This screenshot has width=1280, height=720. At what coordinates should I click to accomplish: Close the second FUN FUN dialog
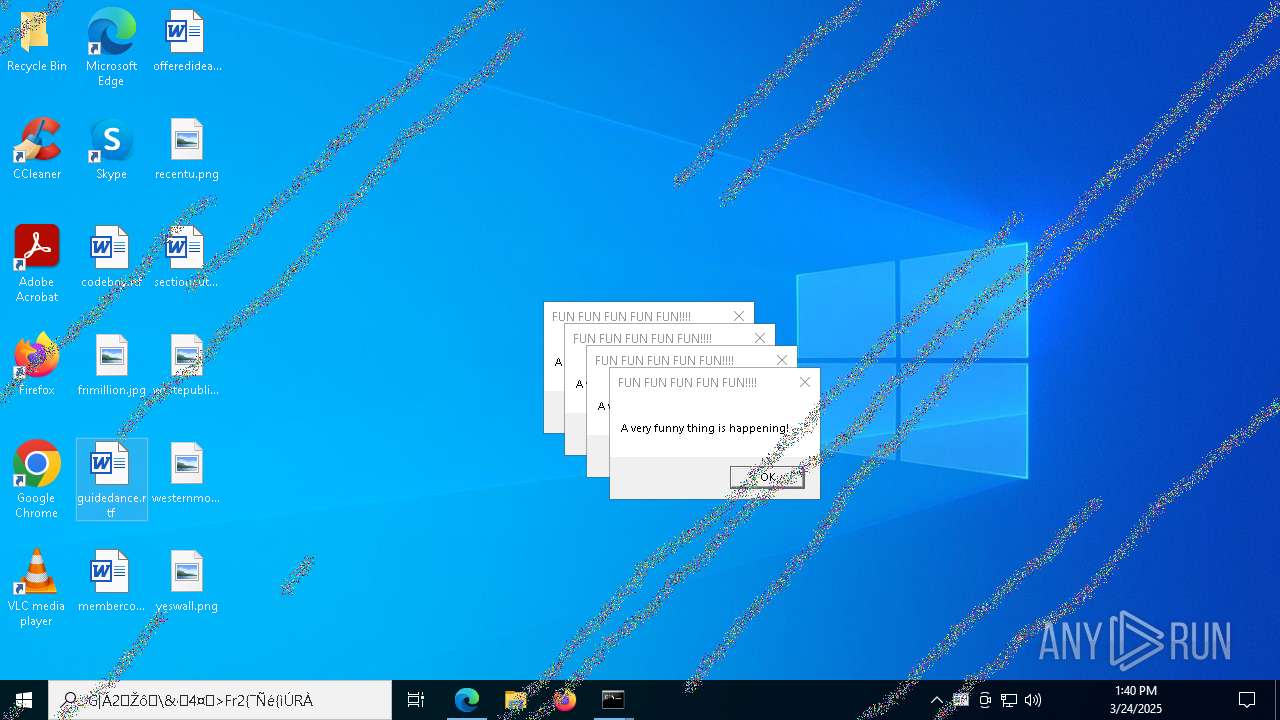pos(760,338)
